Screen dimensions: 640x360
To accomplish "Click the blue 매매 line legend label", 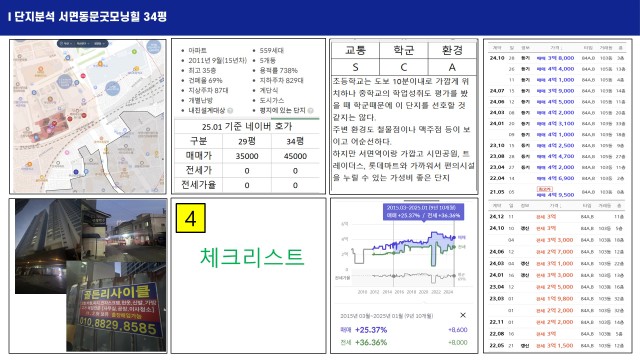I will [462, 237].
